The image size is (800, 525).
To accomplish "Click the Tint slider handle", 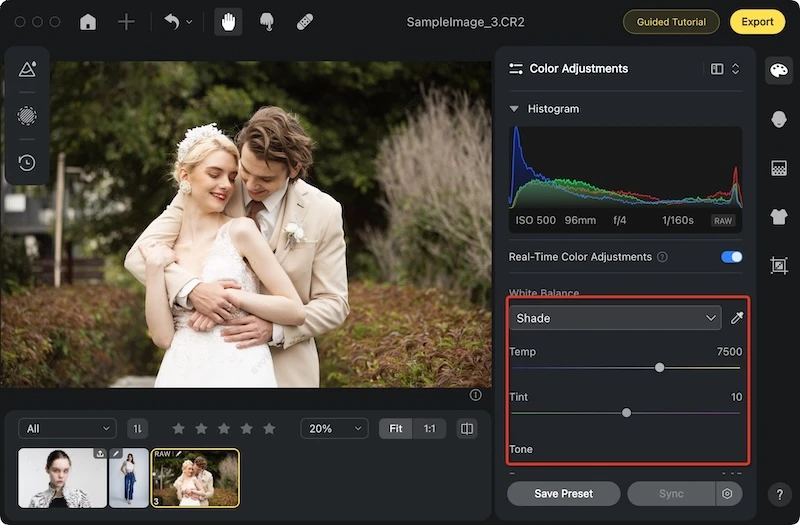I will pyautogui.click(x=626, y=413).
